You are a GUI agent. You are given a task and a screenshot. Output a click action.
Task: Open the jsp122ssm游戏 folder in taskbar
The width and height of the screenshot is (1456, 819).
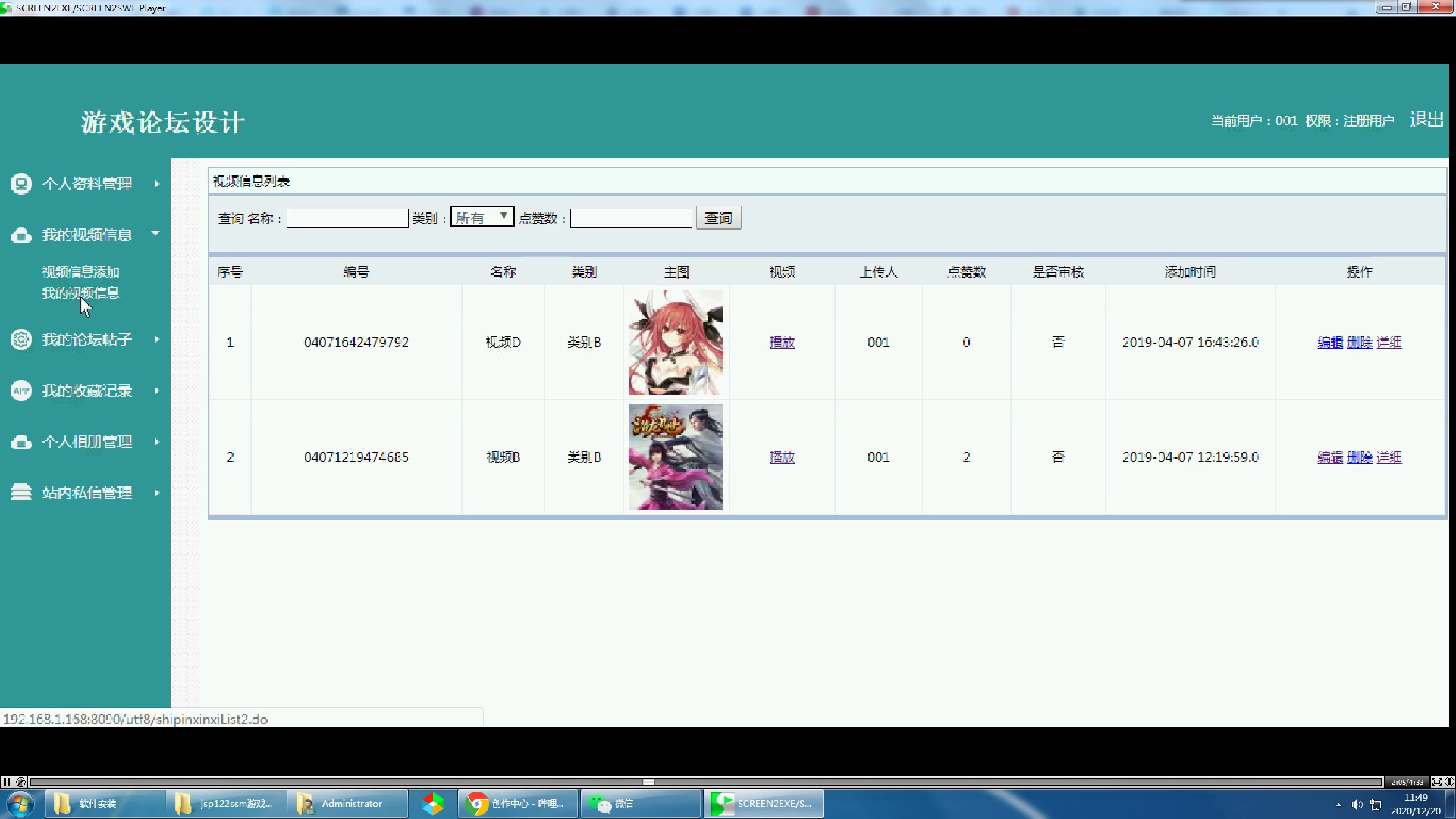click(226, 804)
